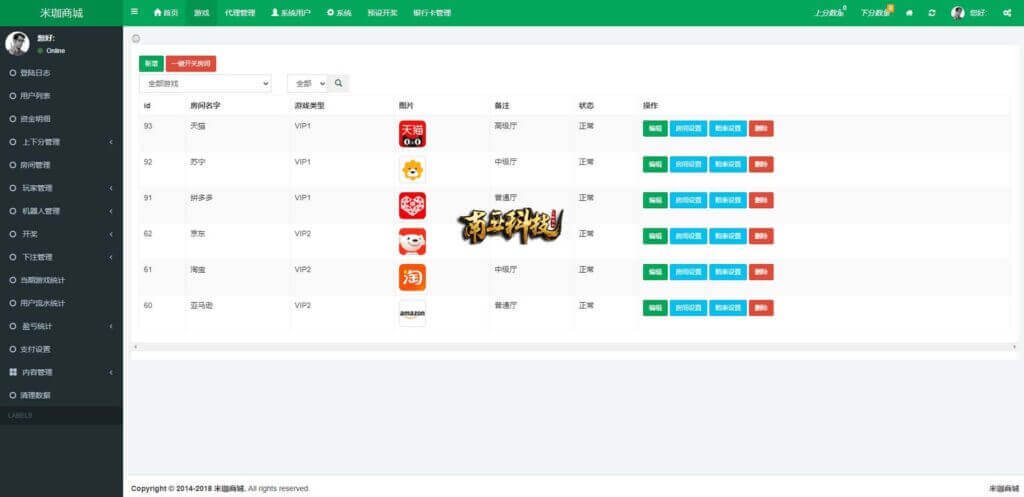Open 房间管理 in the sidebar
This screenshot has width=1024, height=497.
click(x=36, y=165)
